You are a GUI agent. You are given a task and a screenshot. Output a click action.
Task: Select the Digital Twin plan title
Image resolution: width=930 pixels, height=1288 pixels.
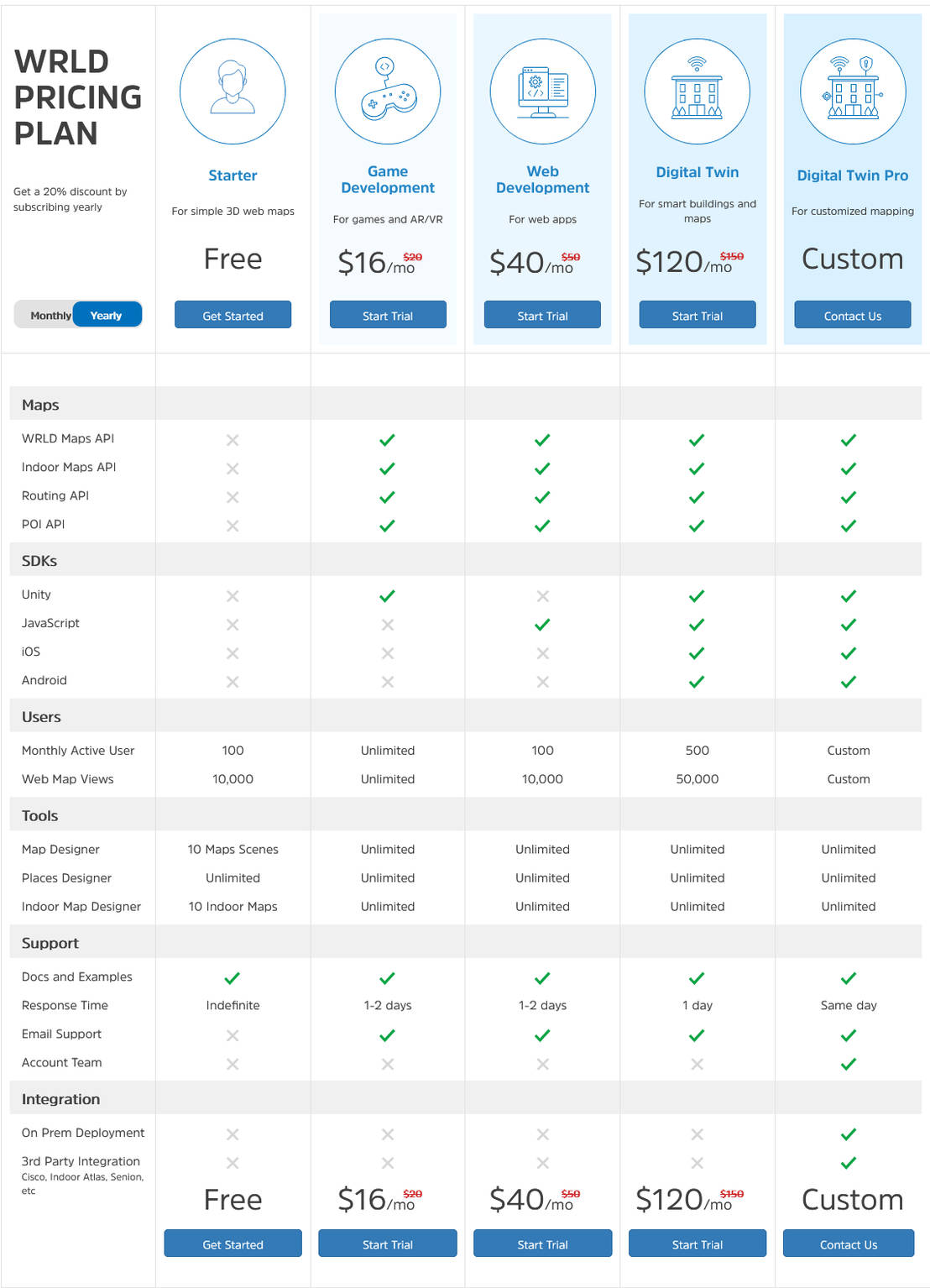pyautogui.click(x=697, y=172)
